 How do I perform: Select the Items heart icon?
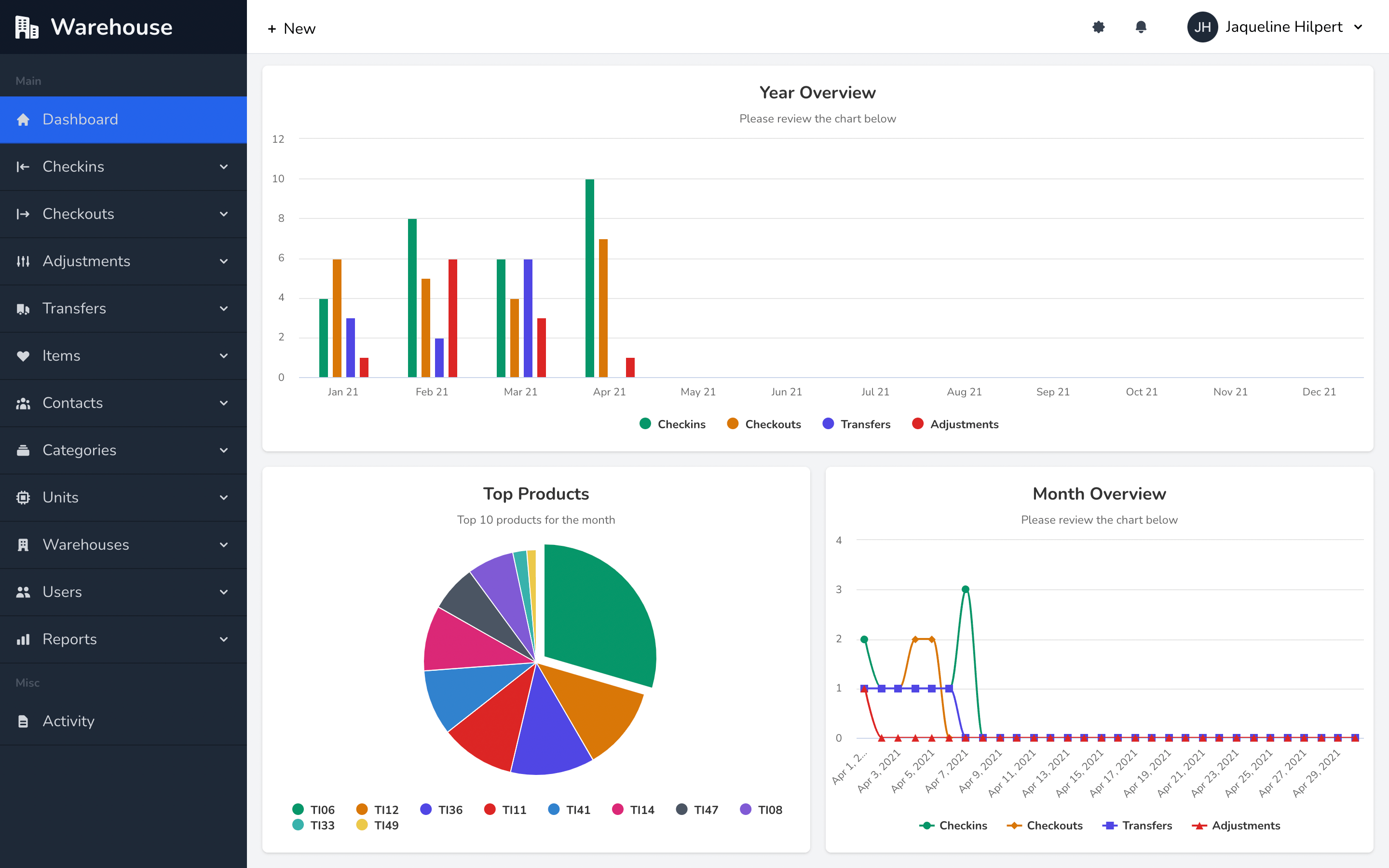pos(23,355)
